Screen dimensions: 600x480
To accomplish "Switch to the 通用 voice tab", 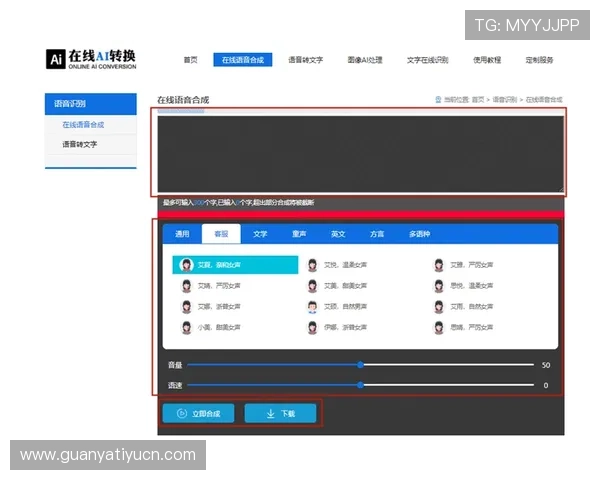I will [x=182, y=234].
